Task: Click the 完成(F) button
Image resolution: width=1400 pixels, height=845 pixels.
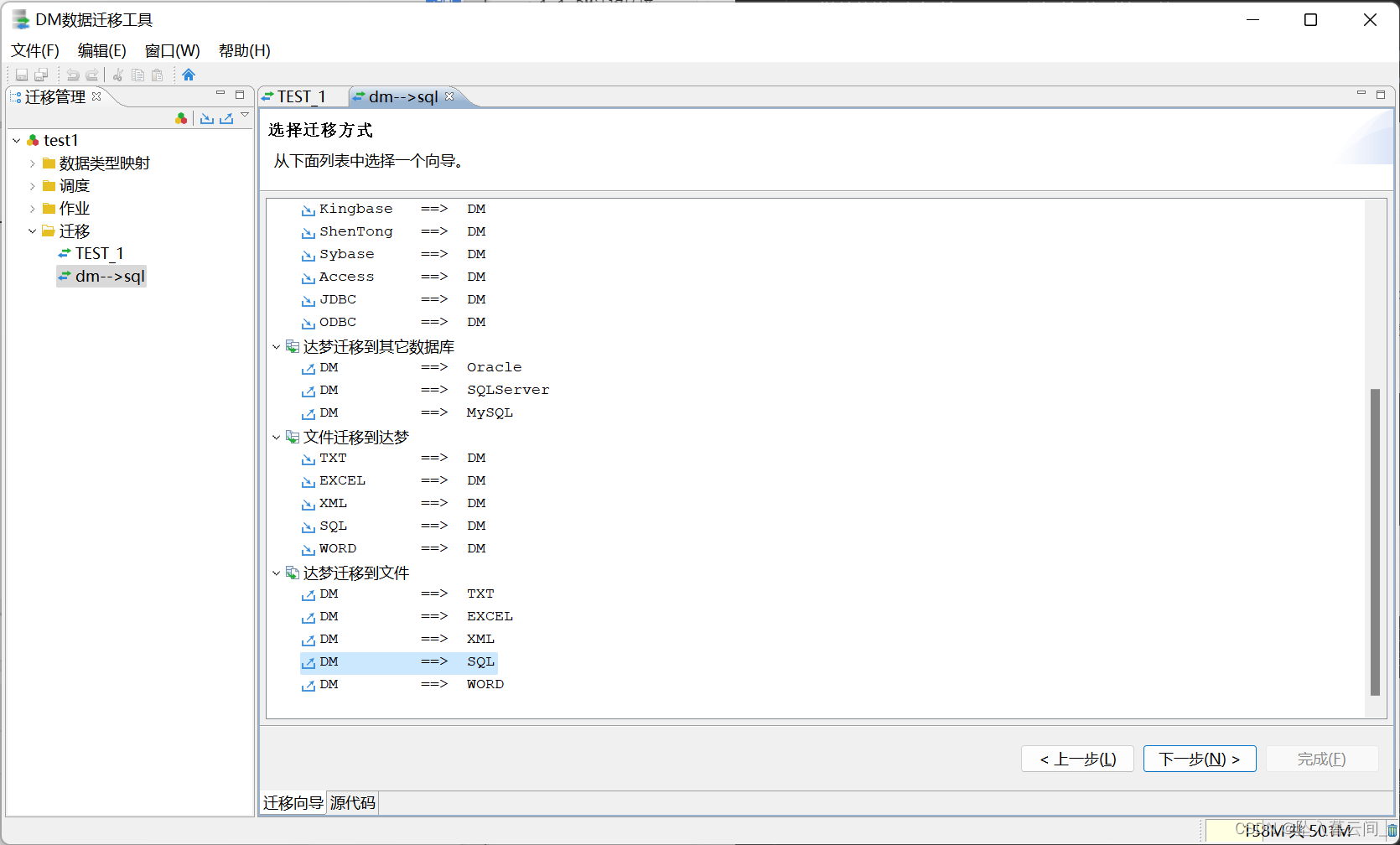Action: pyautogui.click(x=1322, y=759)
